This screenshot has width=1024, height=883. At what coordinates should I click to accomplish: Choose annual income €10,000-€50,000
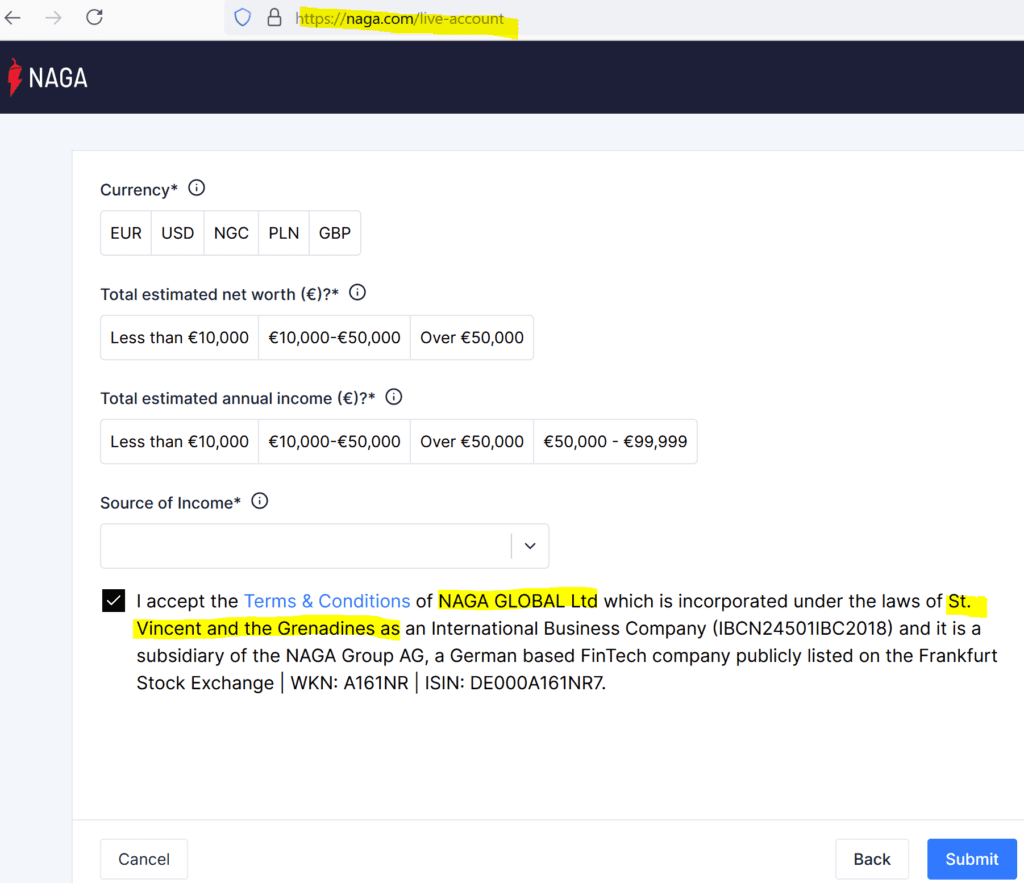(334, 442)
